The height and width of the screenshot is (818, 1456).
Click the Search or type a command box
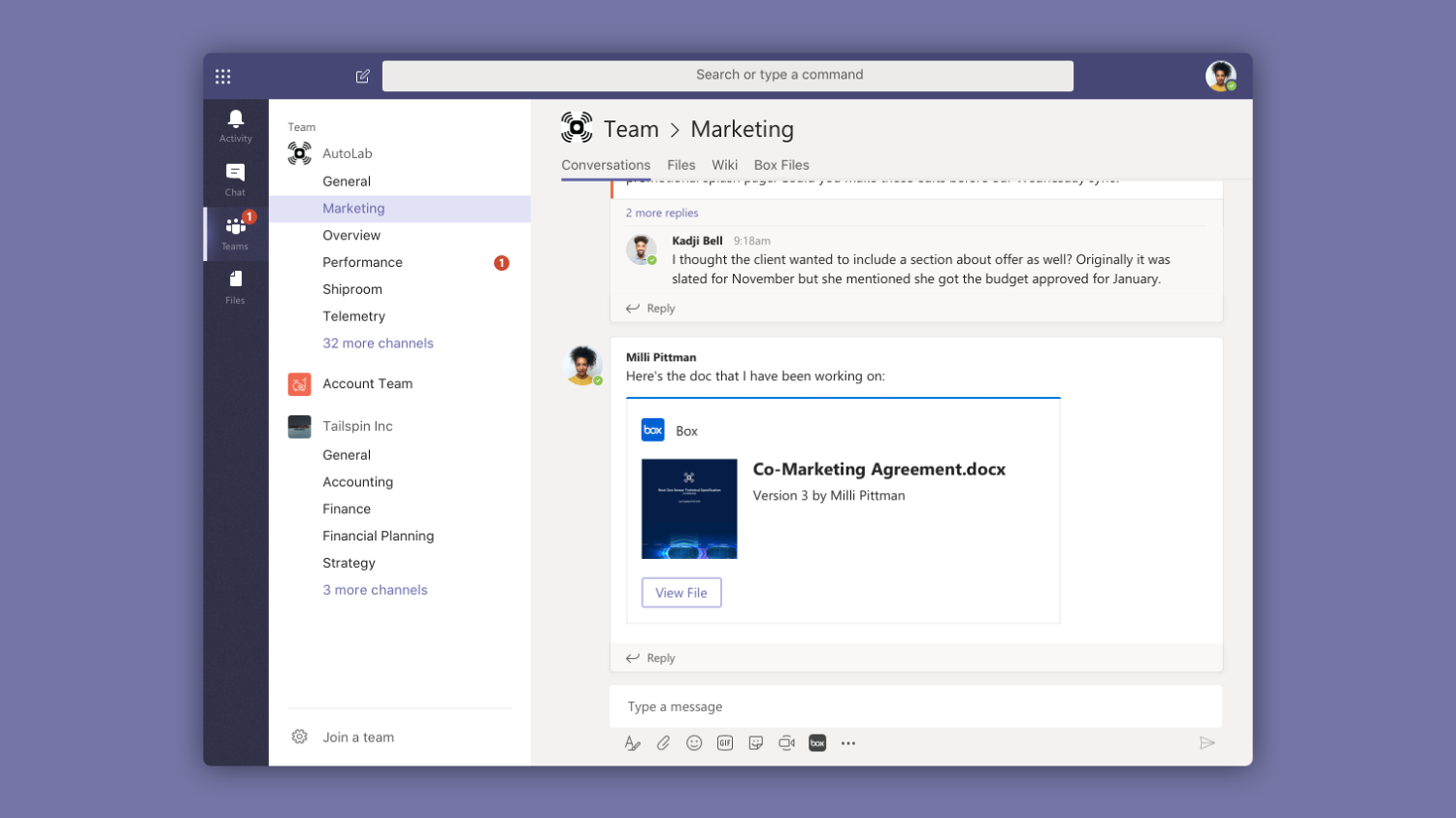(x=728, y=76)
